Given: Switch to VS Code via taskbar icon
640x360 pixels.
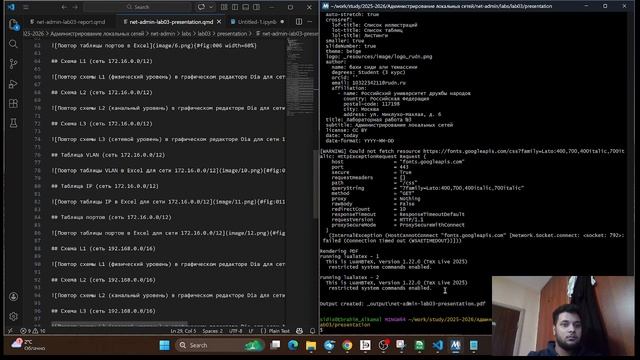Looking at the screenshot, I should pyautogui.click(x=438, y=345).
